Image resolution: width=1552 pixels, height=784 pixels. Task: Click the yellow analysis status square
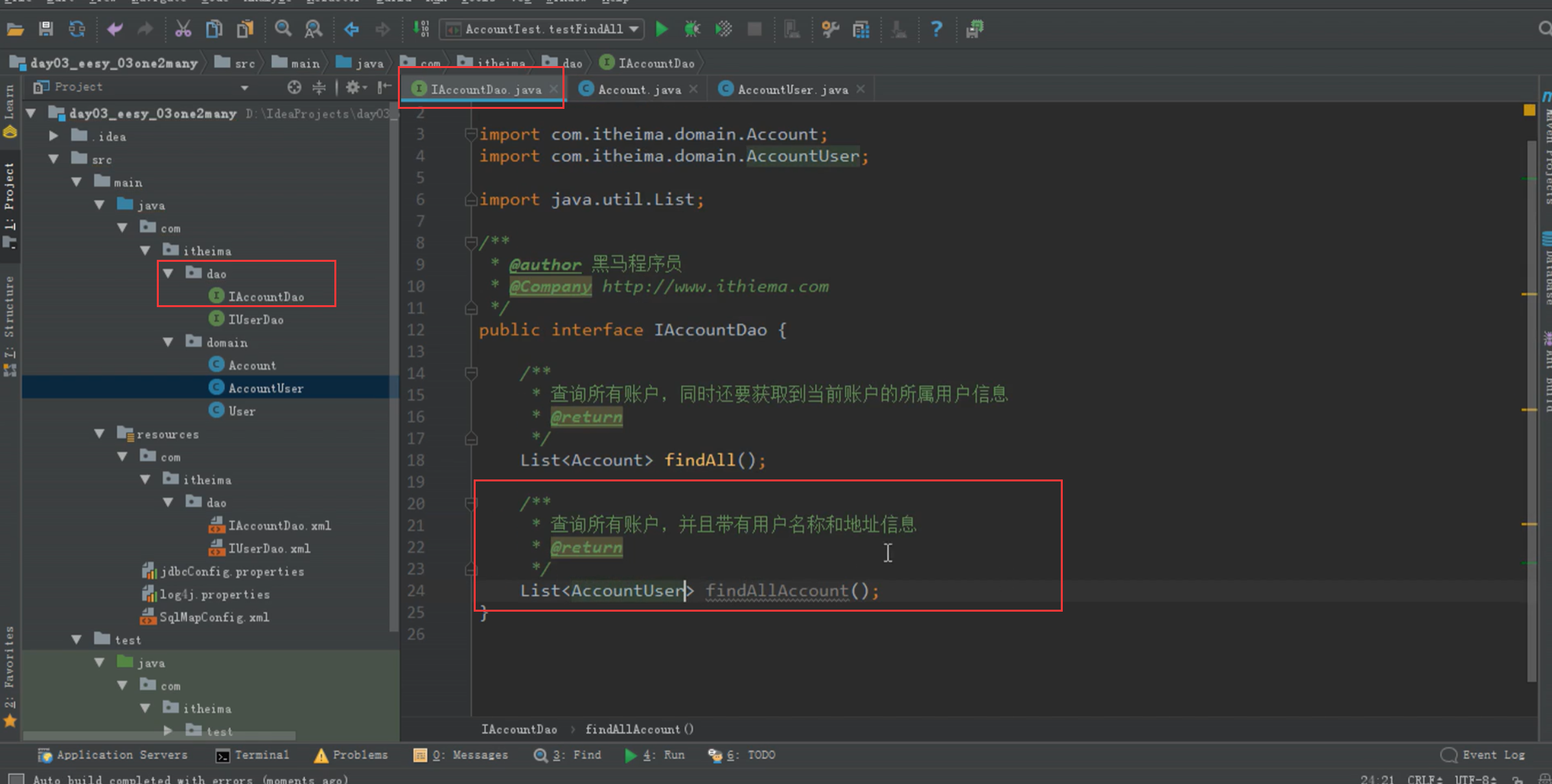[x=1529, y=110]
